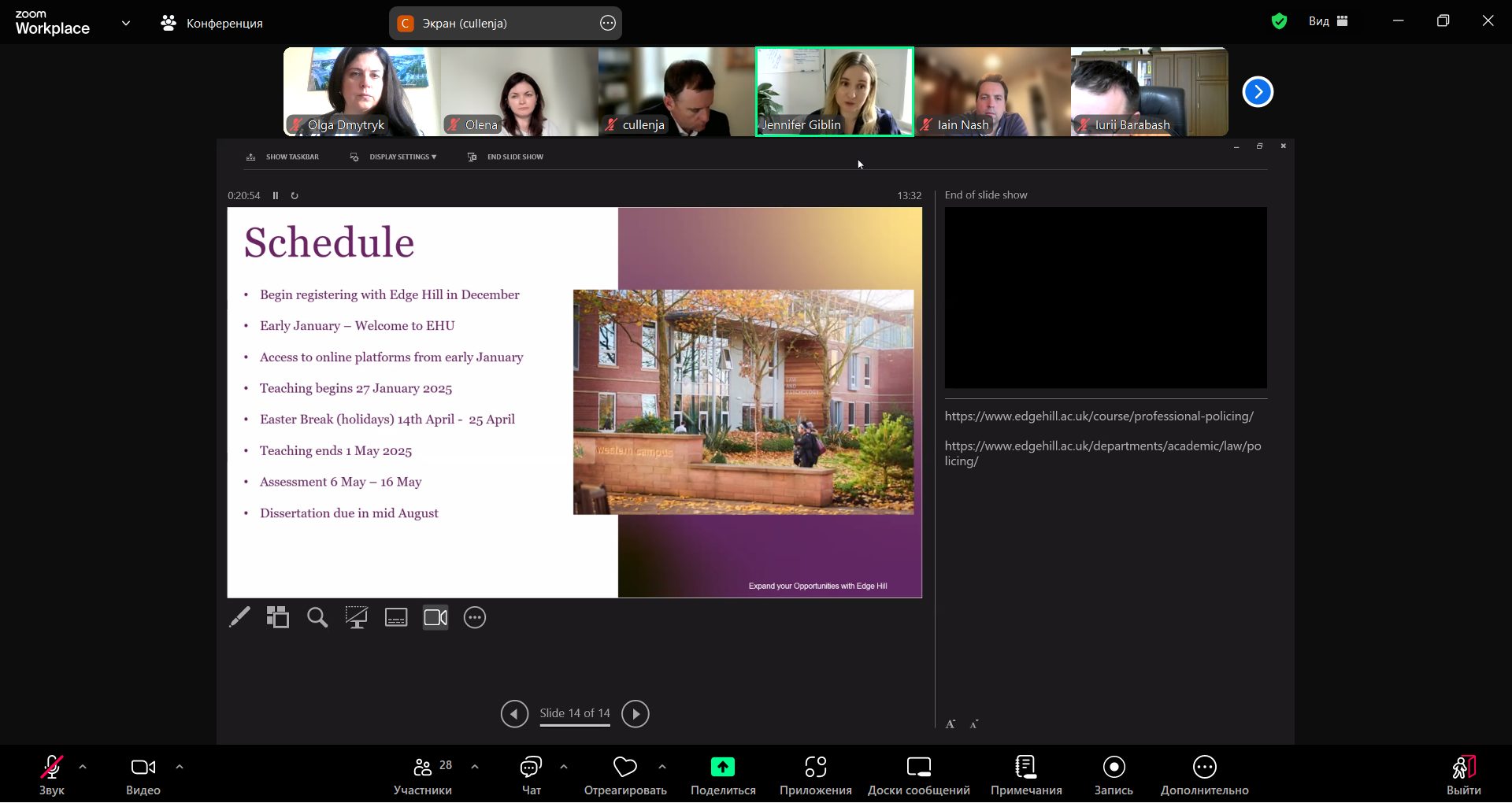1512x803 pixels.
Task: Open the Zoom Workplace dropdown chevron
Action: click(126, 24)
